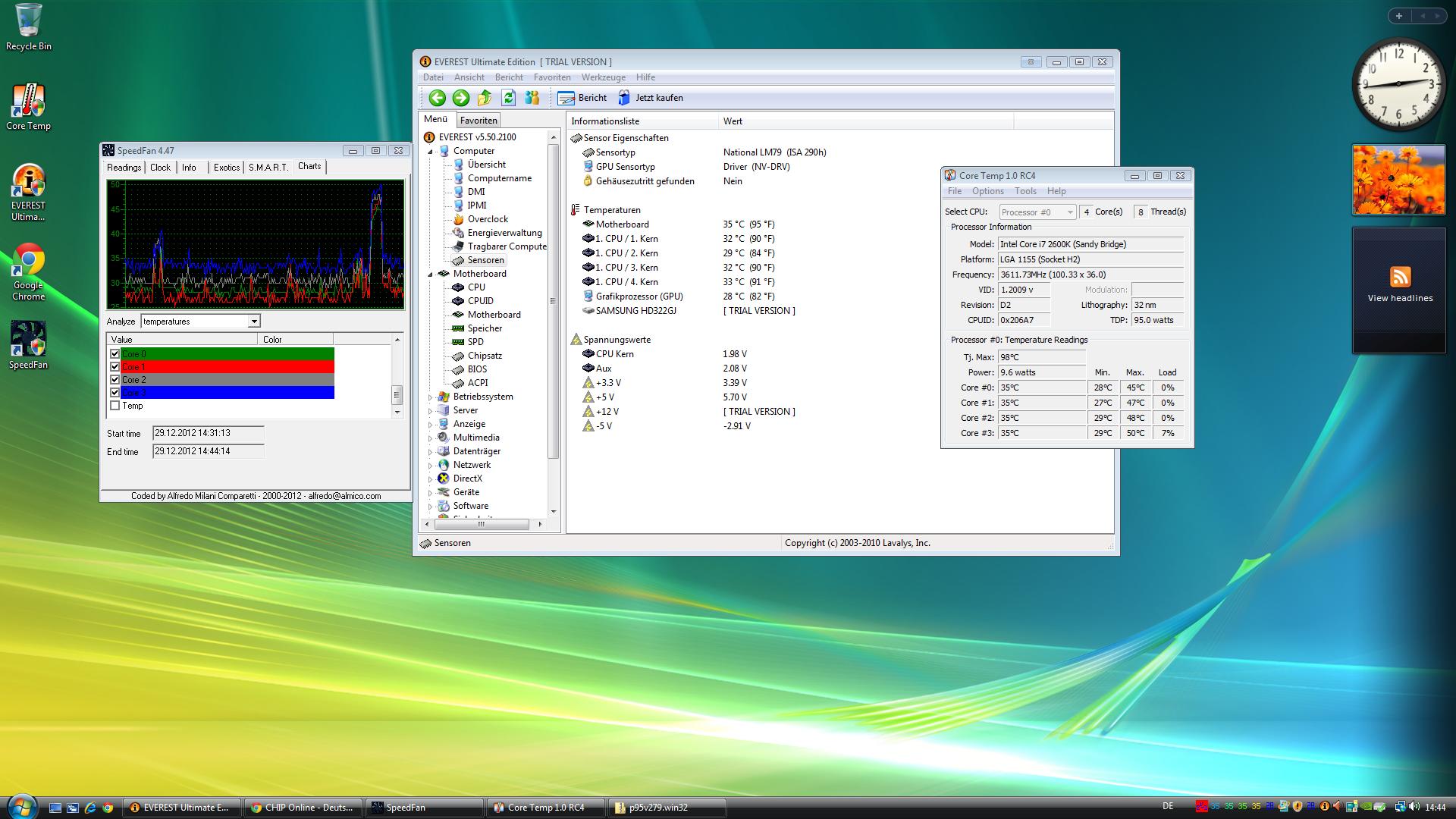
Task: Switch to the S.M.A.R.T. tab in SpeedFan
Action: point(268,168)
